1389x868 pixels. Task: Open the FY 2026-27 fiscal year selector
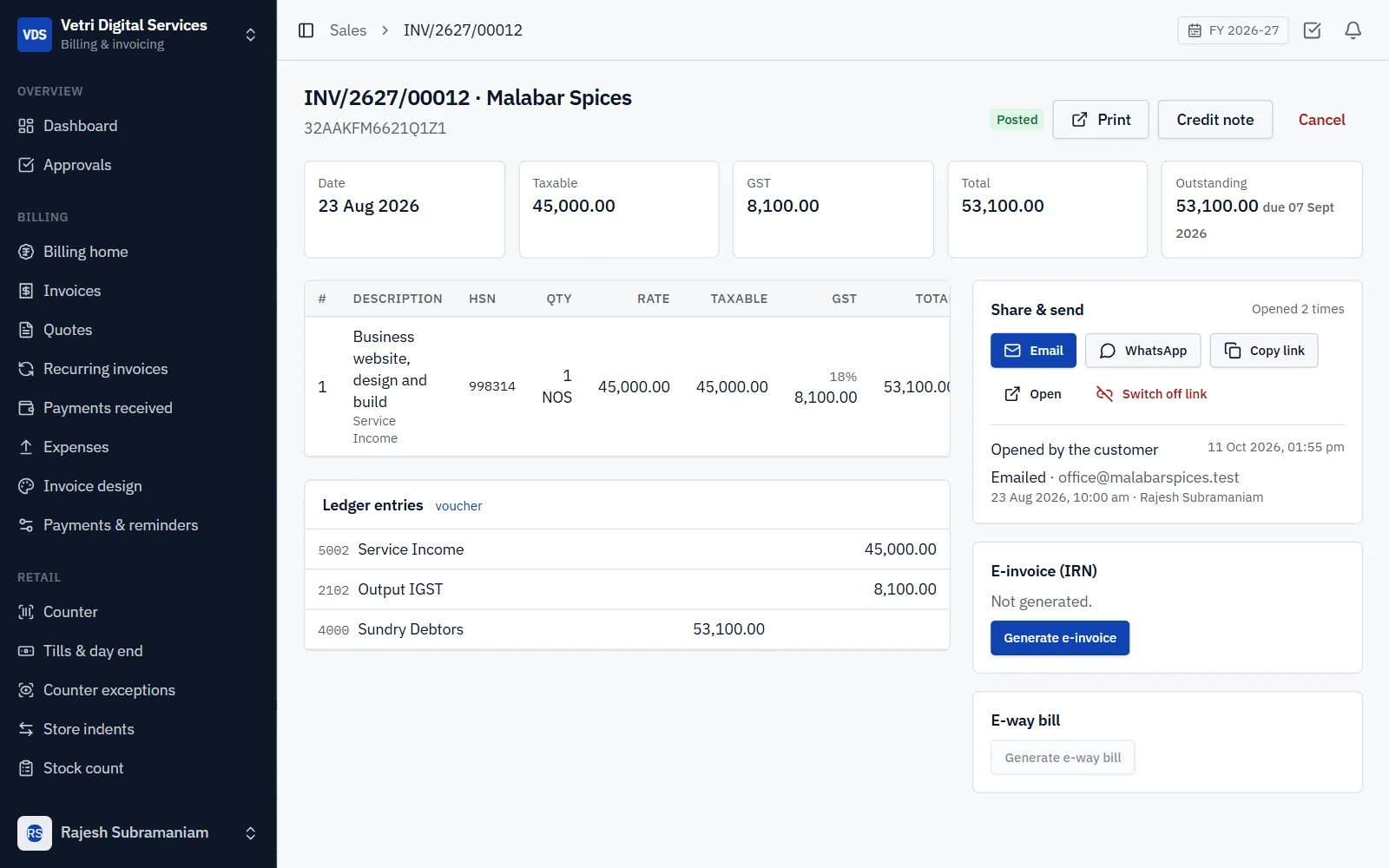point(1233,30)
